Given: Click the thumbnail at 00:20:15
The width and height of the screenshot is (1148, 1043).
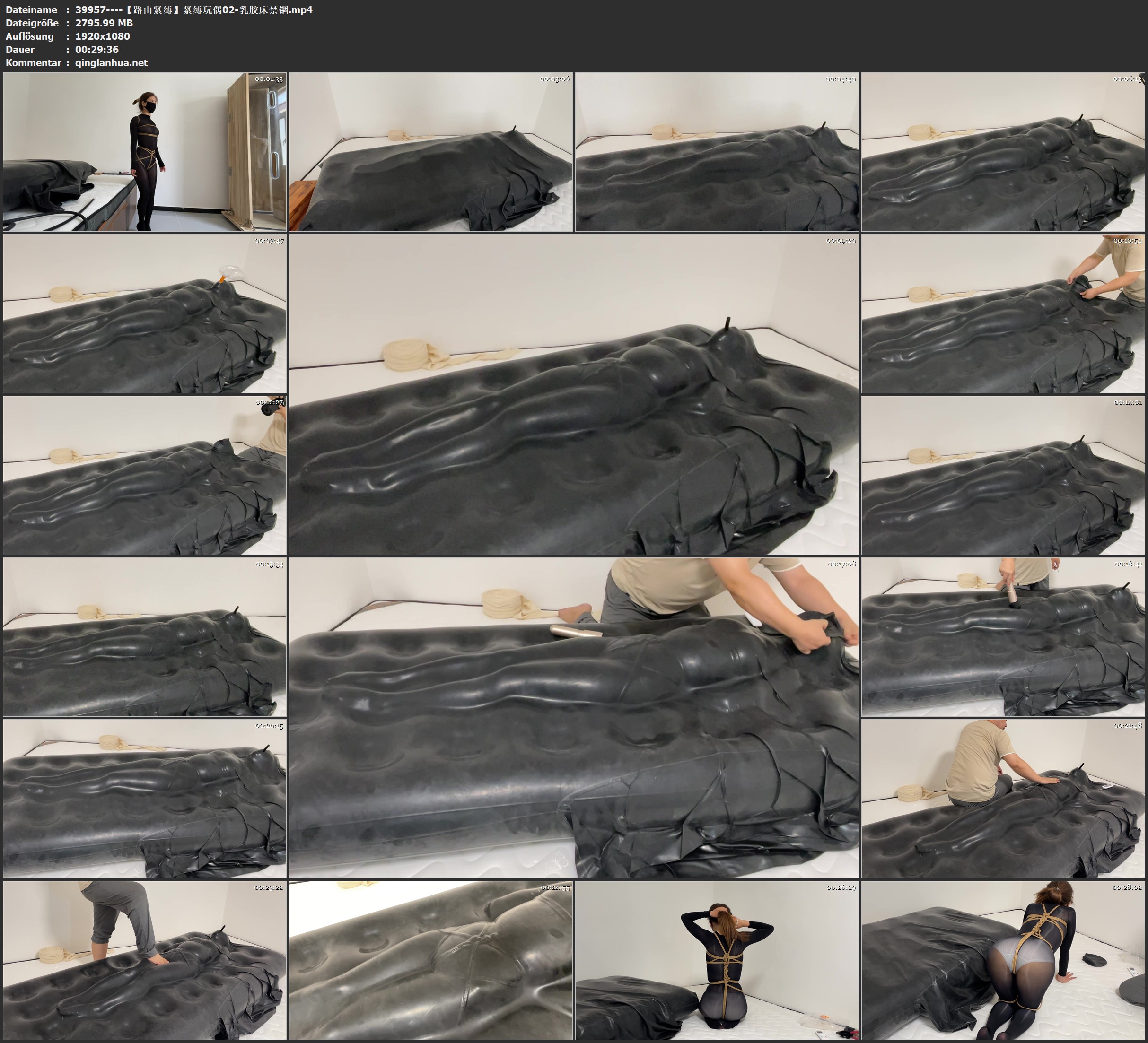Looking at the screenshot, I should (x=145, y=798).
